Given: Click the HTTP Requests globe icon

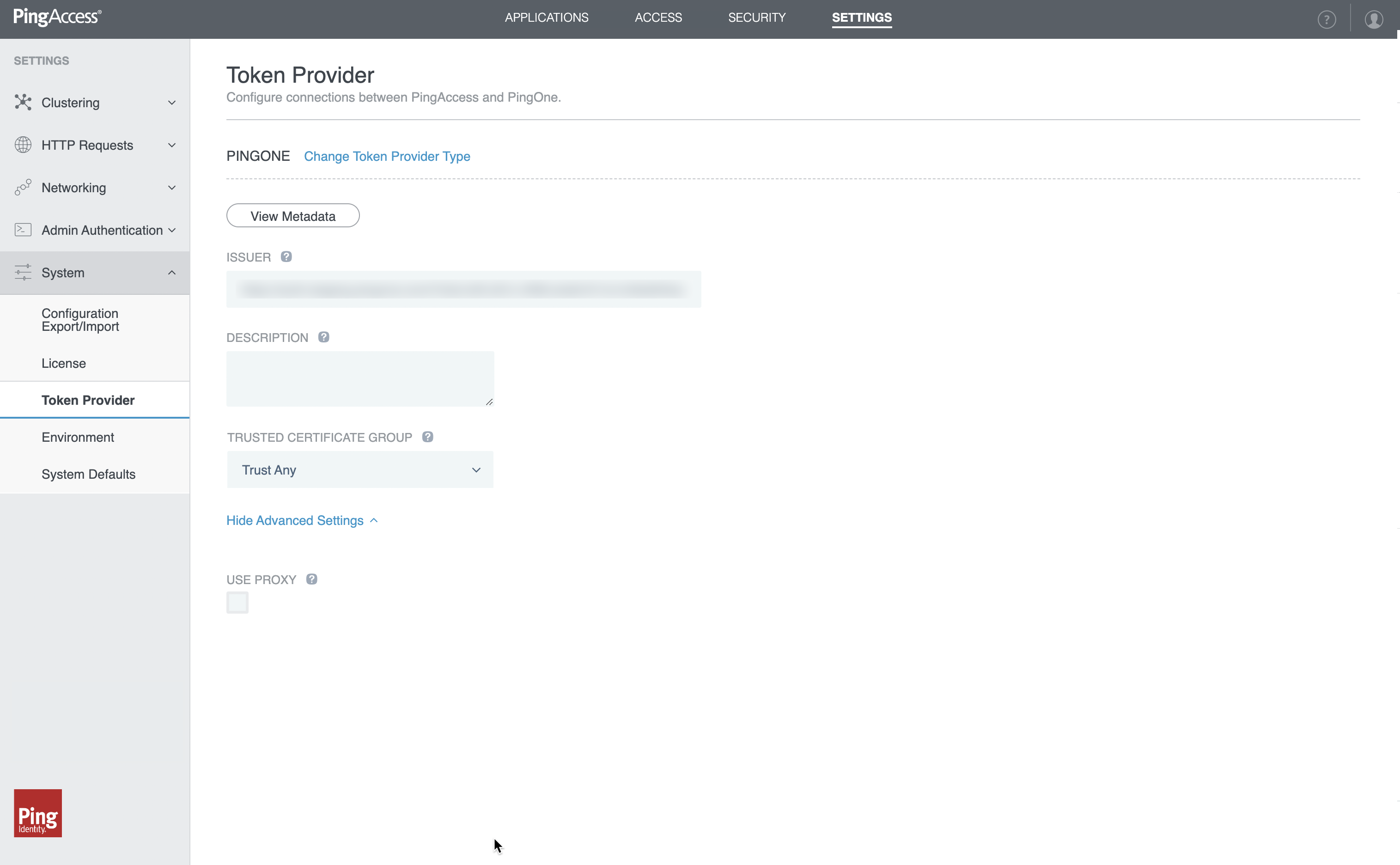Looking at the screenshot, I should (23, 145).
